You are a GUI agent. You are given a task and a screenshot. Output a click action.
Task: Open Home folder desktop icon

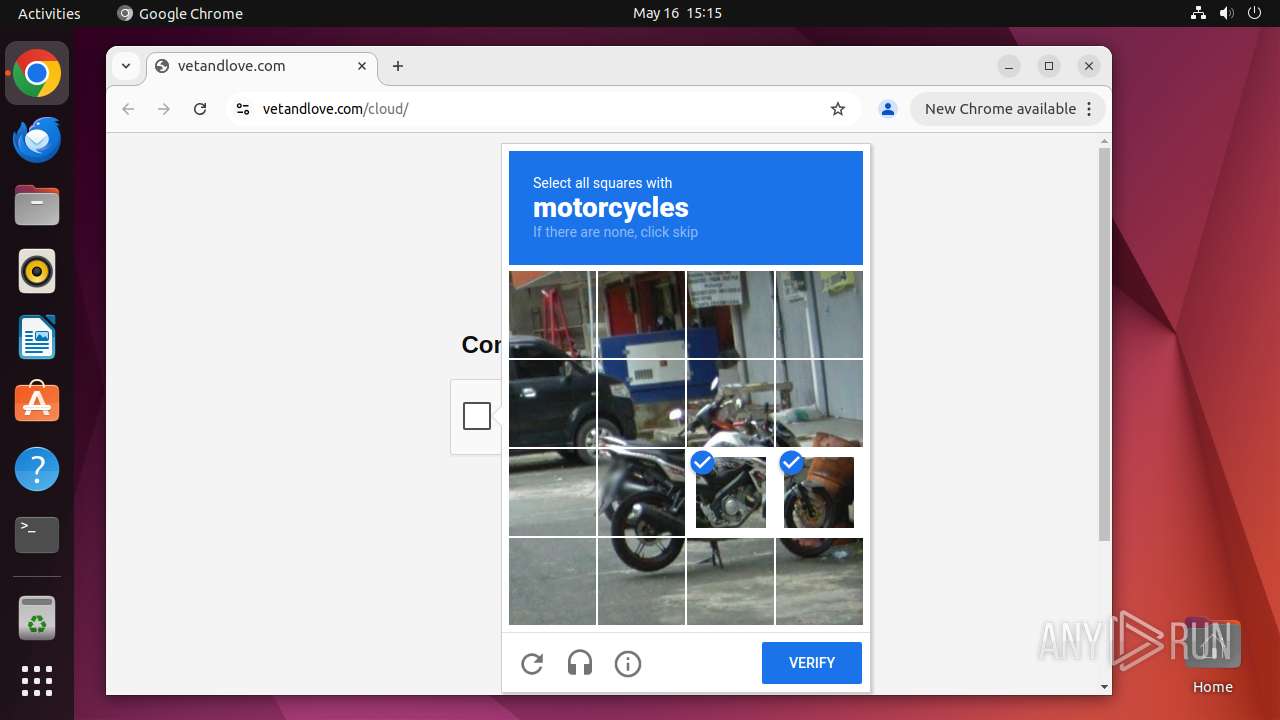tap(1212, 655)
